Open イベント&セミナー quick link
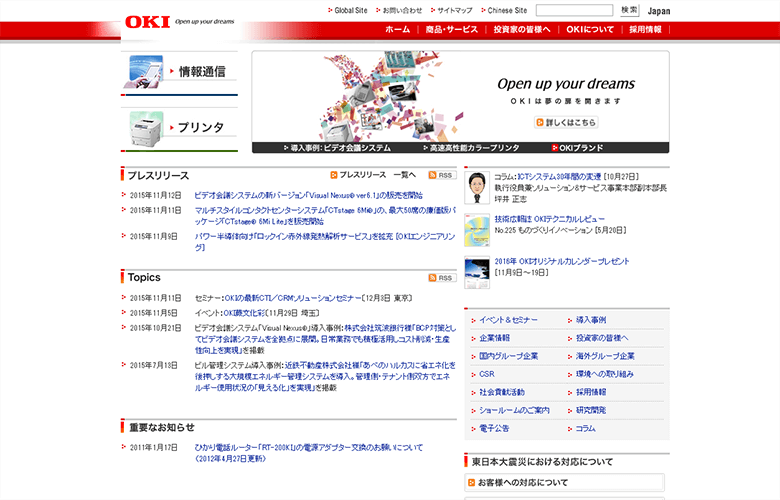The height and width of the screenshot is (500, 780). (508, 320)
